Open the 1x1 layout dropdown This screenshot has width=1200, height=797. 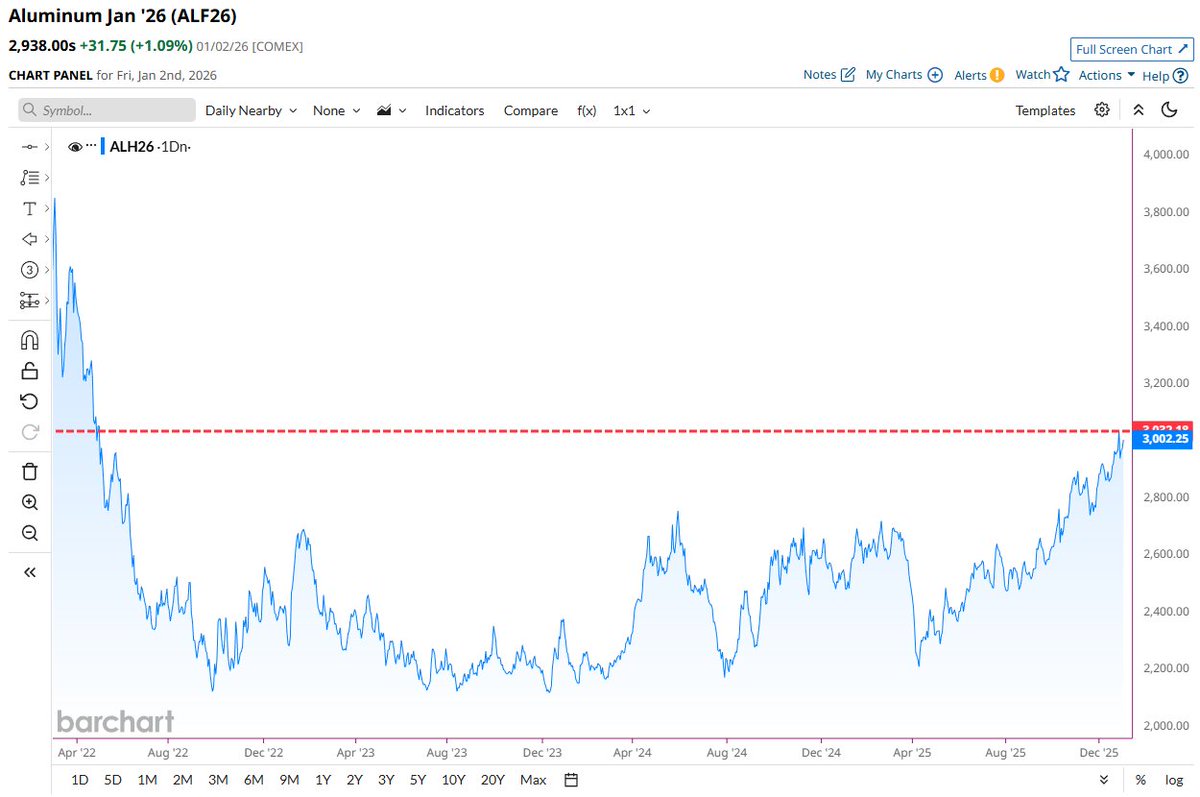tap(631, 110)
